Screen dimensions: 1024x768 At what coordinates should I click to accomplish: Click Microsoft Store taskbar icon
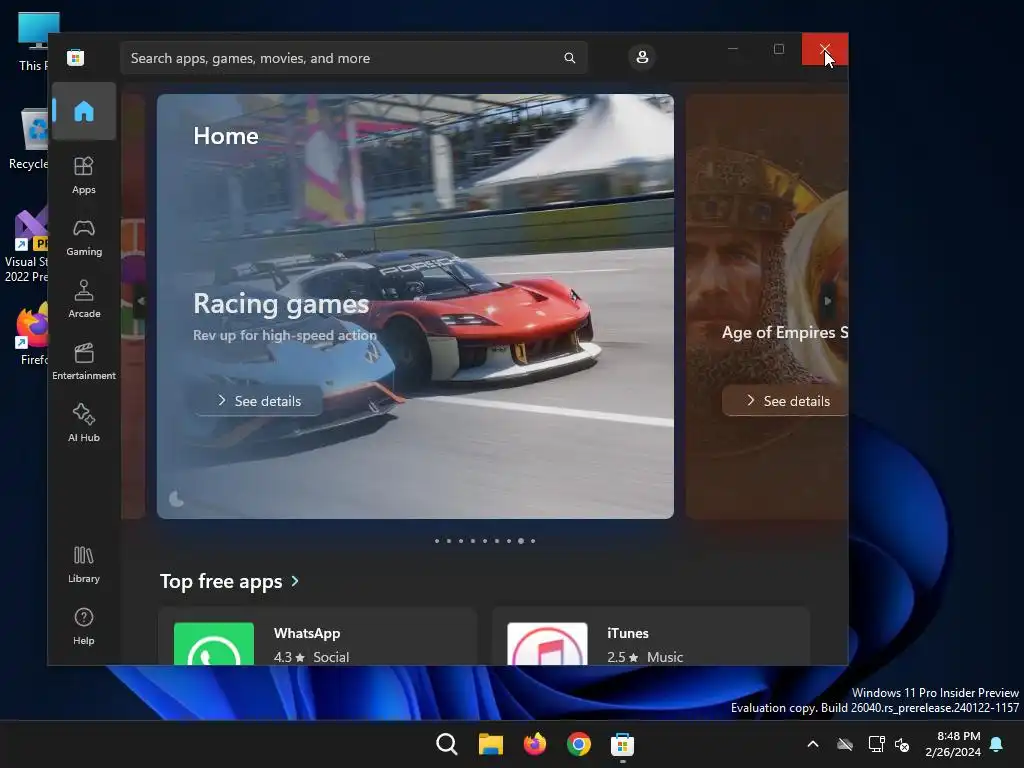pos(622,744)
